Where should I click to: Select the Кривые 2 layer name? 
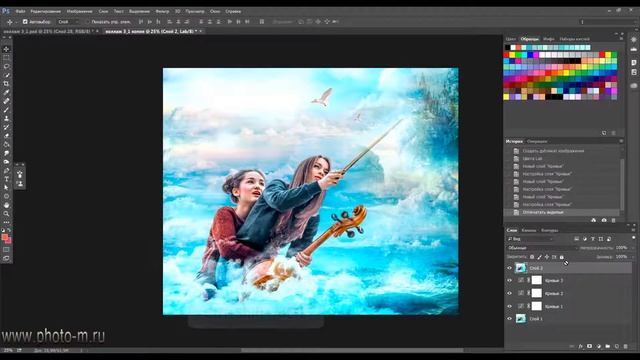pyautogui.click(x=554, y=293)
